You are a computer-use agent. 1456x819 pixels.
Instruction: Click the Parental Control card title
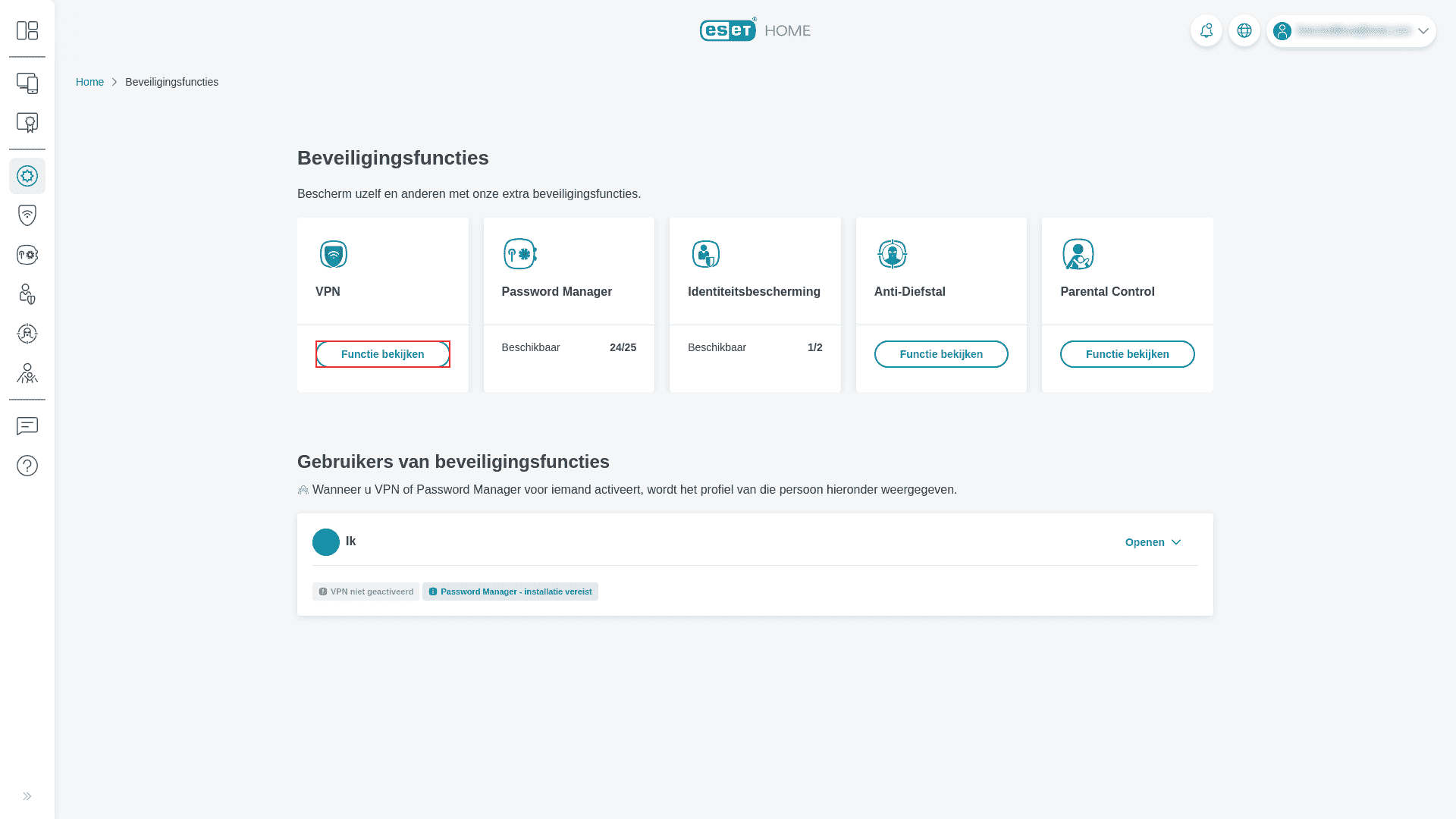click(x=1107, y=292)
